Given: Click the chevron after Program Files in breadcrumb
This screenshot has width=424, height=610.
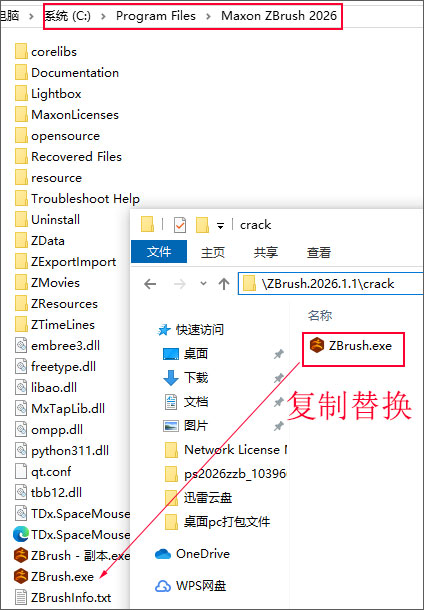Looking at the screenshot, I should (x=208, y=16).
